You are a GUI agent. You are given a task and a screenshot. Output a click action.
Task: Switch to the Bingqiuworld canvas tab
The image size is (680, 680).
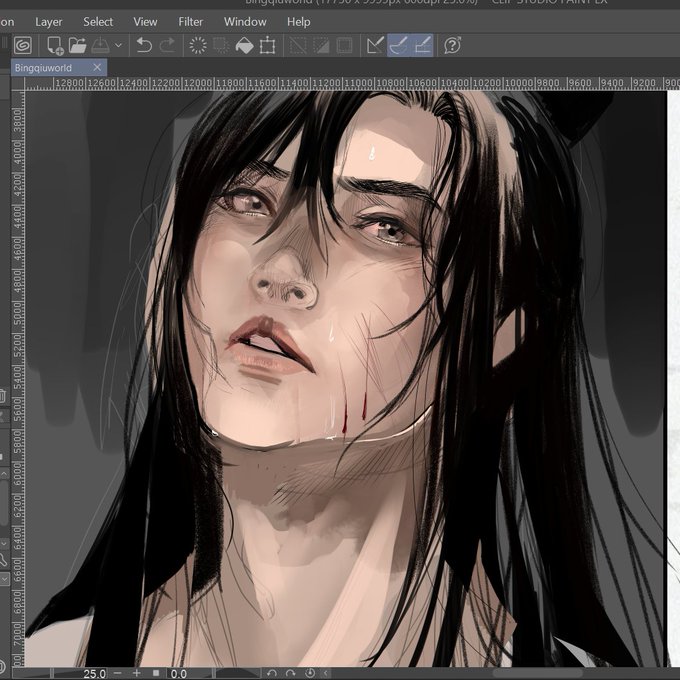point(43,68)
